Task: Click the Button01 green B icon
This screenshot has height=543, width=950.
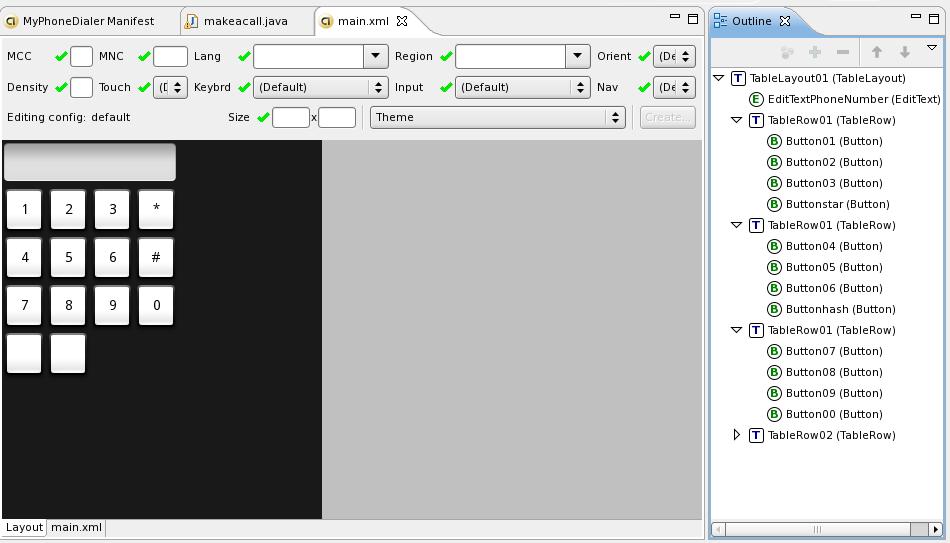Action: click(774, 141)
